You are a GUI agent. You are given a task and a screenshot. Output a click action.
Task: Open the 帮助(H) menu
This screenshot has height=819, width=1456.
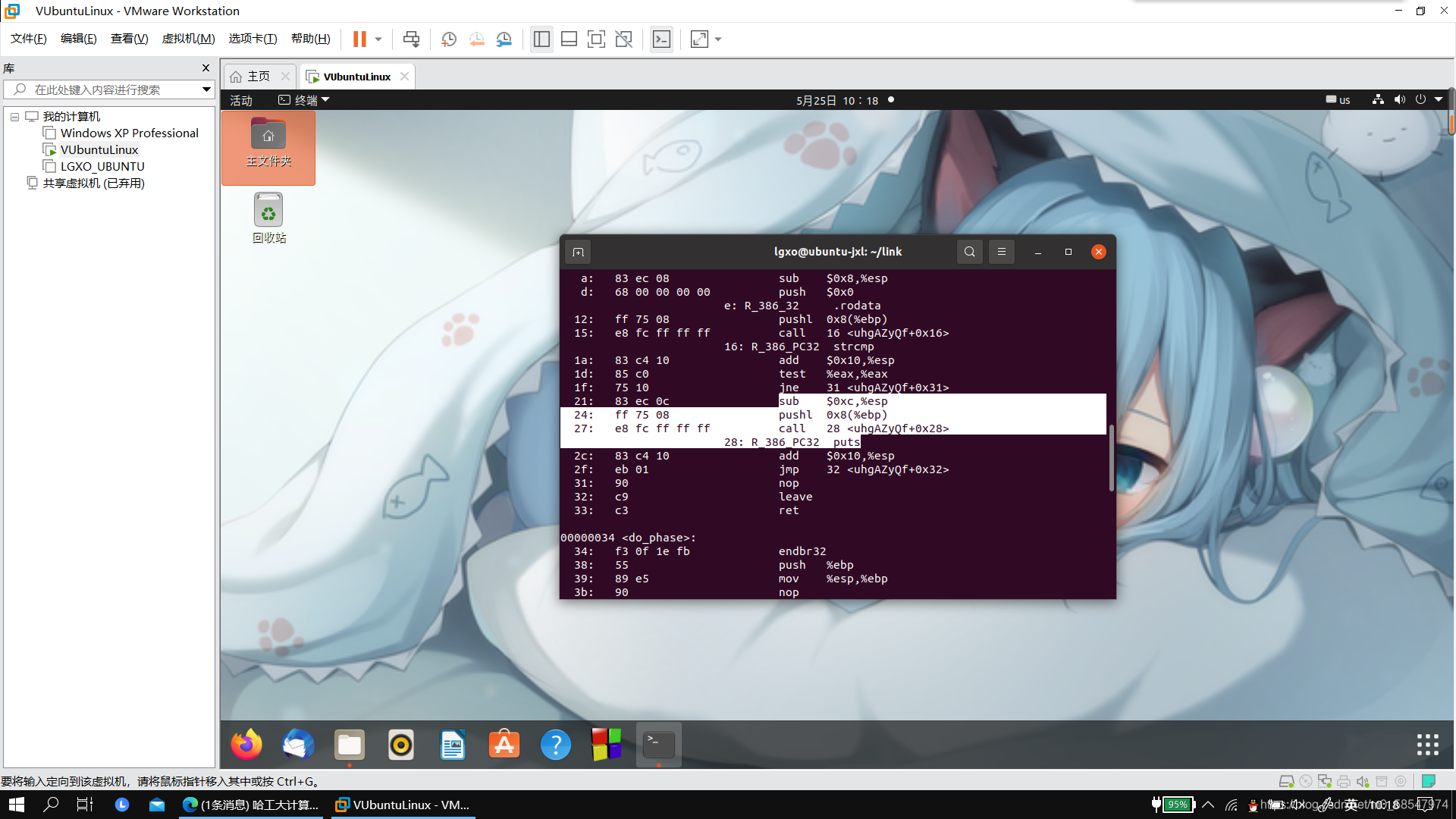point(311,39)
